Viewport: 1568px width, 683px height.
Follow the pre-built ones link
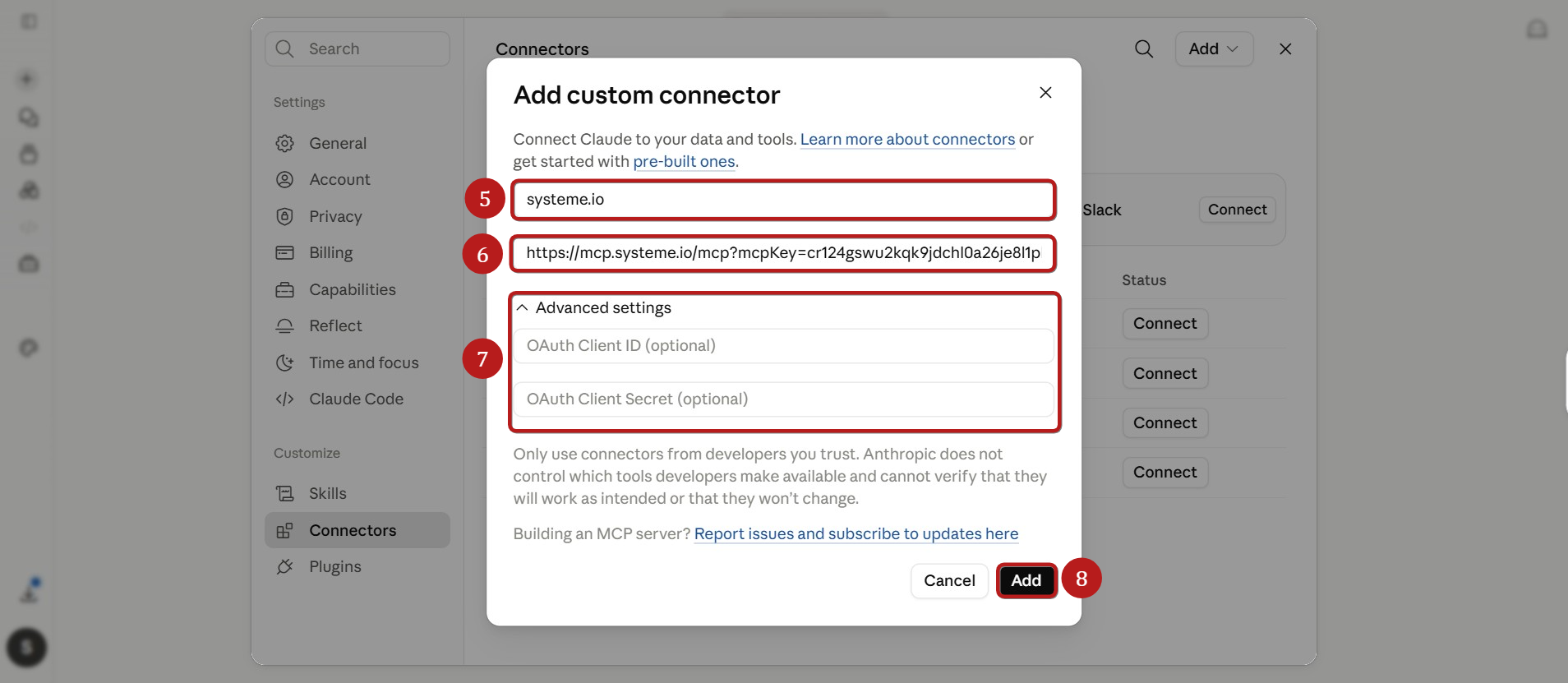[684, 161]
